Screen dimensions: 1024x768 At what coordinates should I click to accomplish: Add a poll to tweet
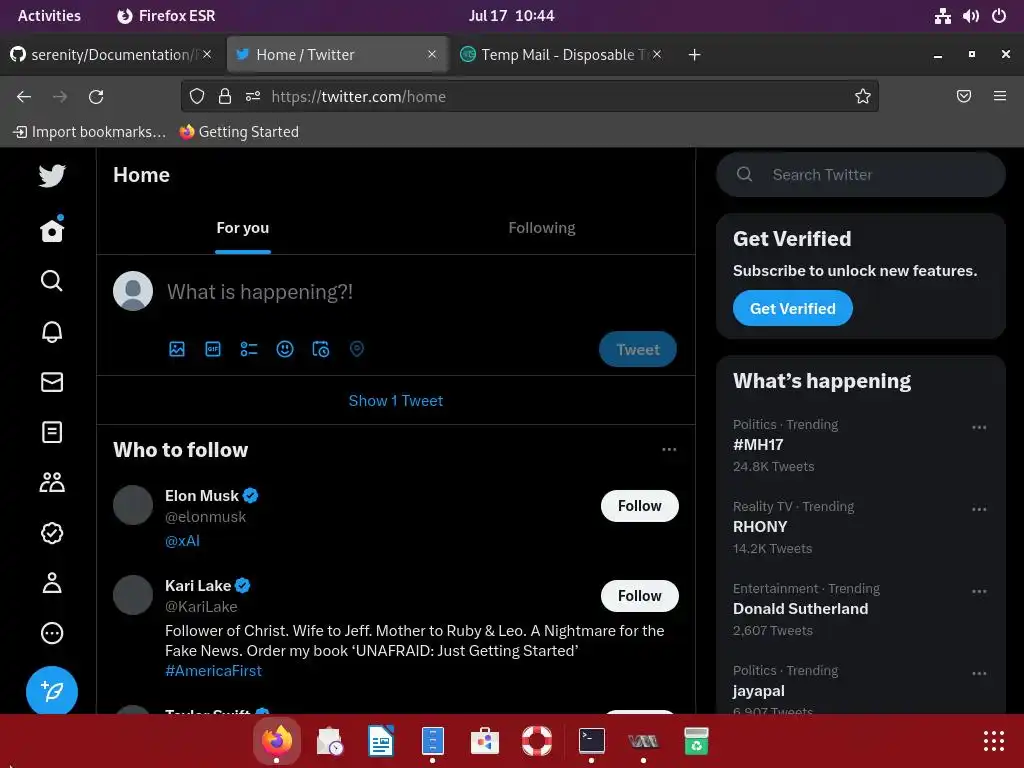pos(249,349)
